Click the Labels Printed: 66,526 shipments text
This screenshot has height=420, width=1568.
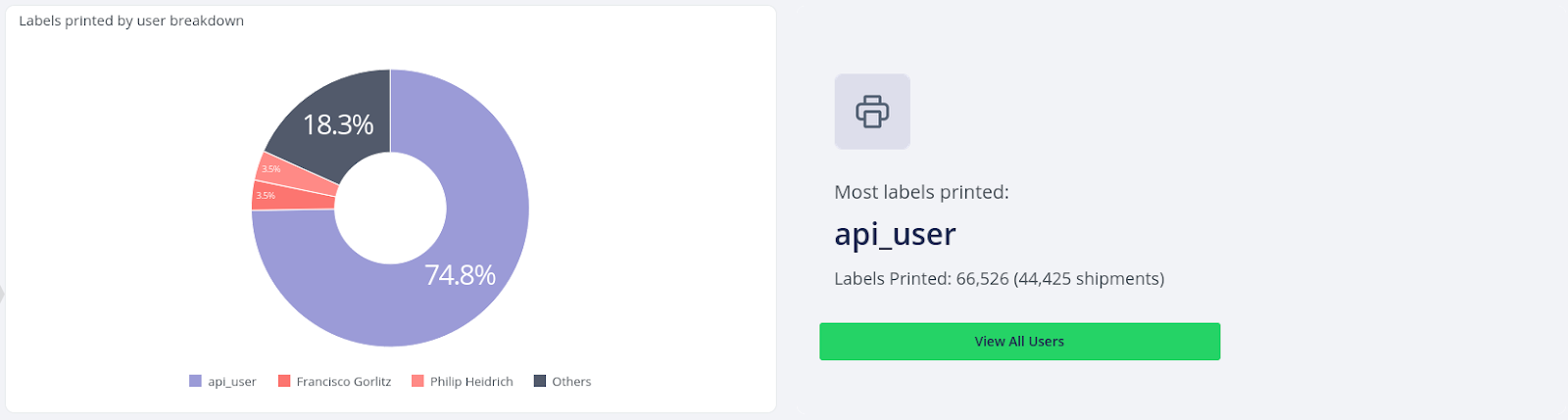(999, 279)
